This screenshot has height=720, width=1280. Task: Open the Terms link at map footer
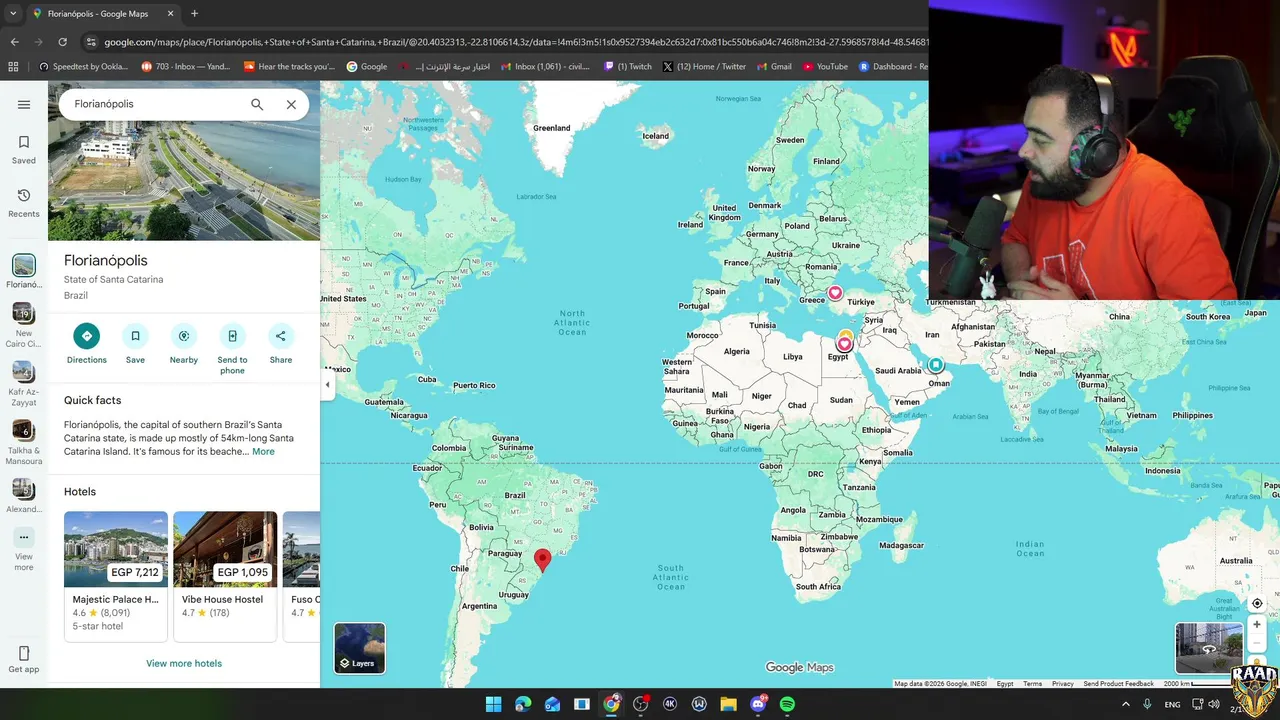tap(1032, 684)
